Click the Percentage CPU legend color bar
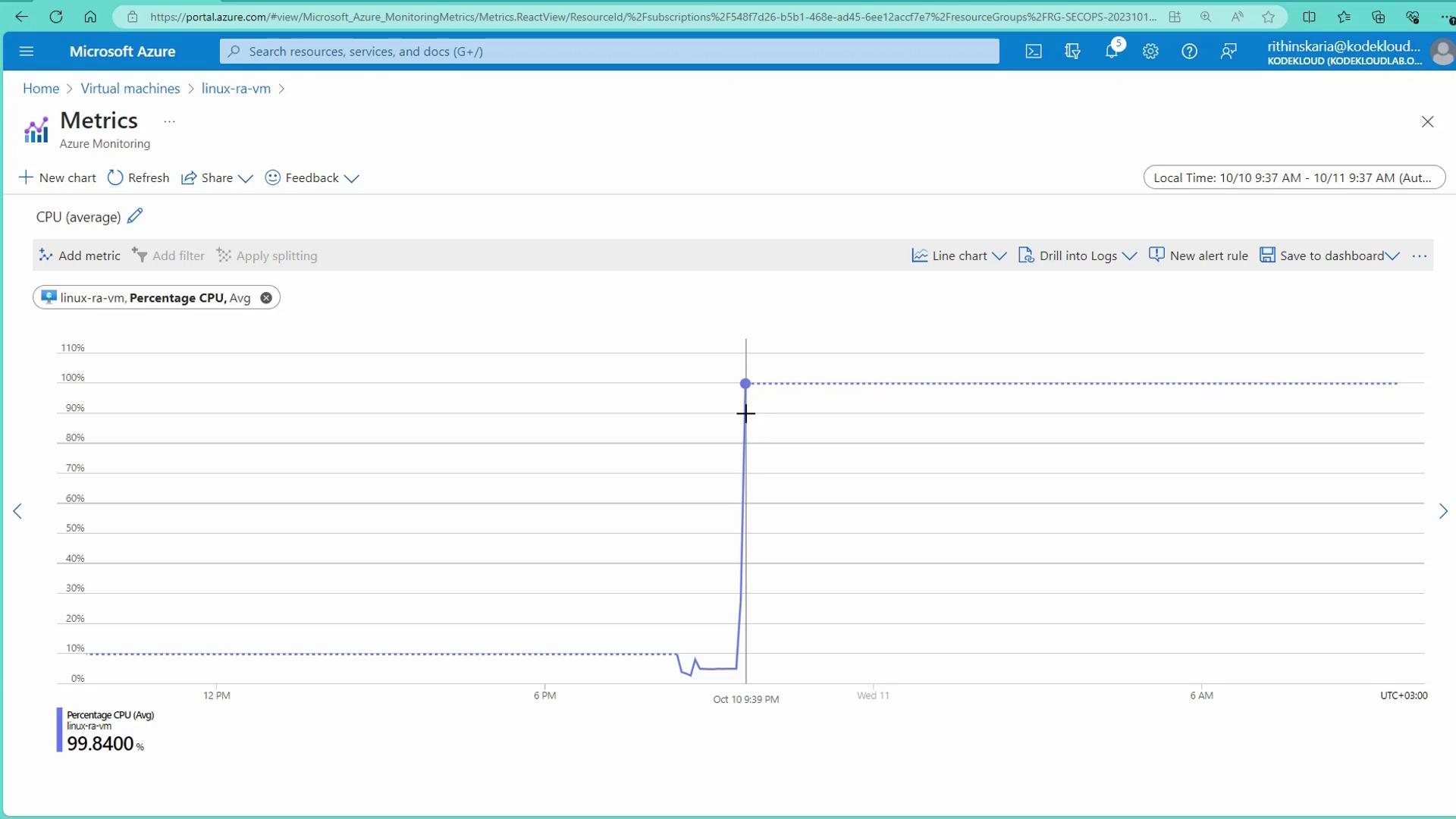The width and height of the screenshot is (1456, 819). coord(60,730)
